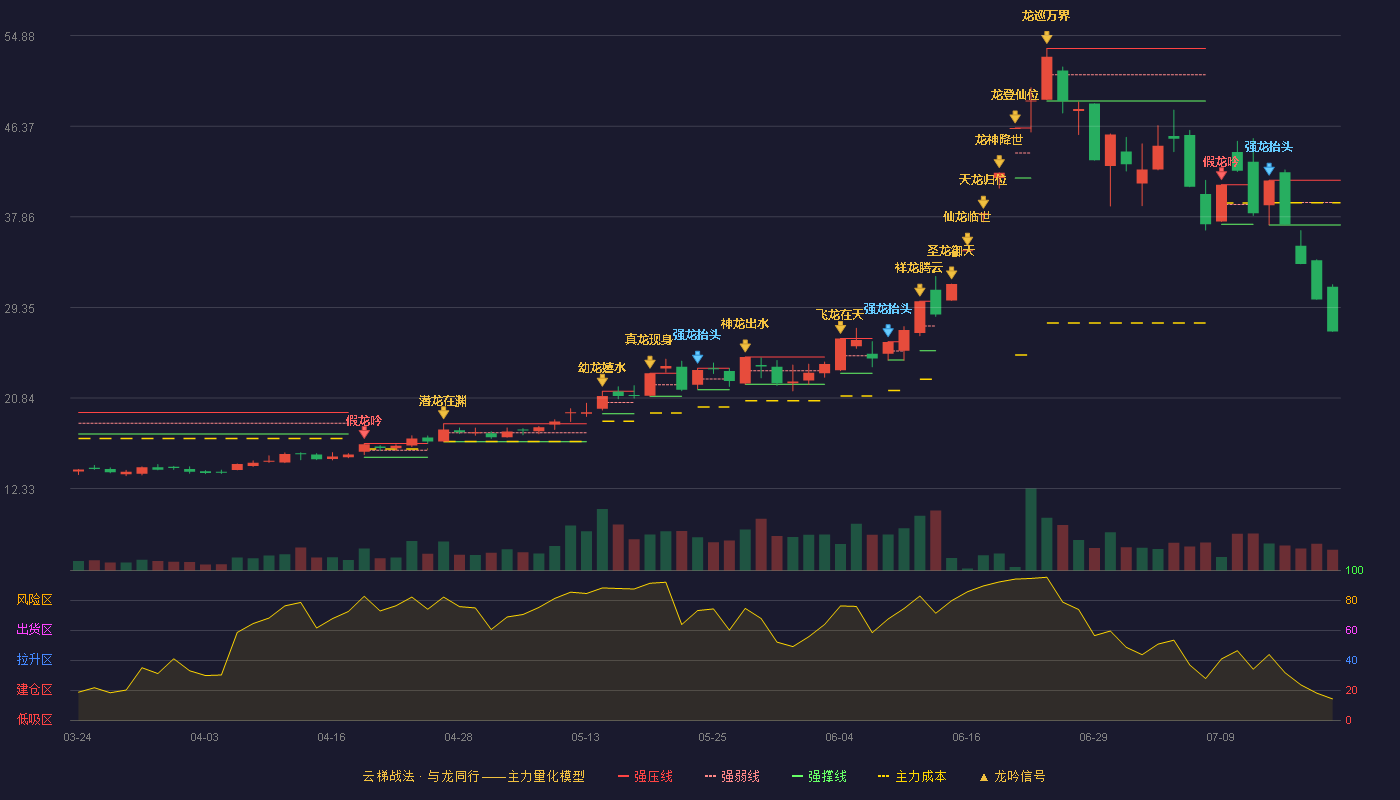The height and width of the screenshot is (800, 1400).
Task: Click the 04-03 date label
Action: (204, 737)
